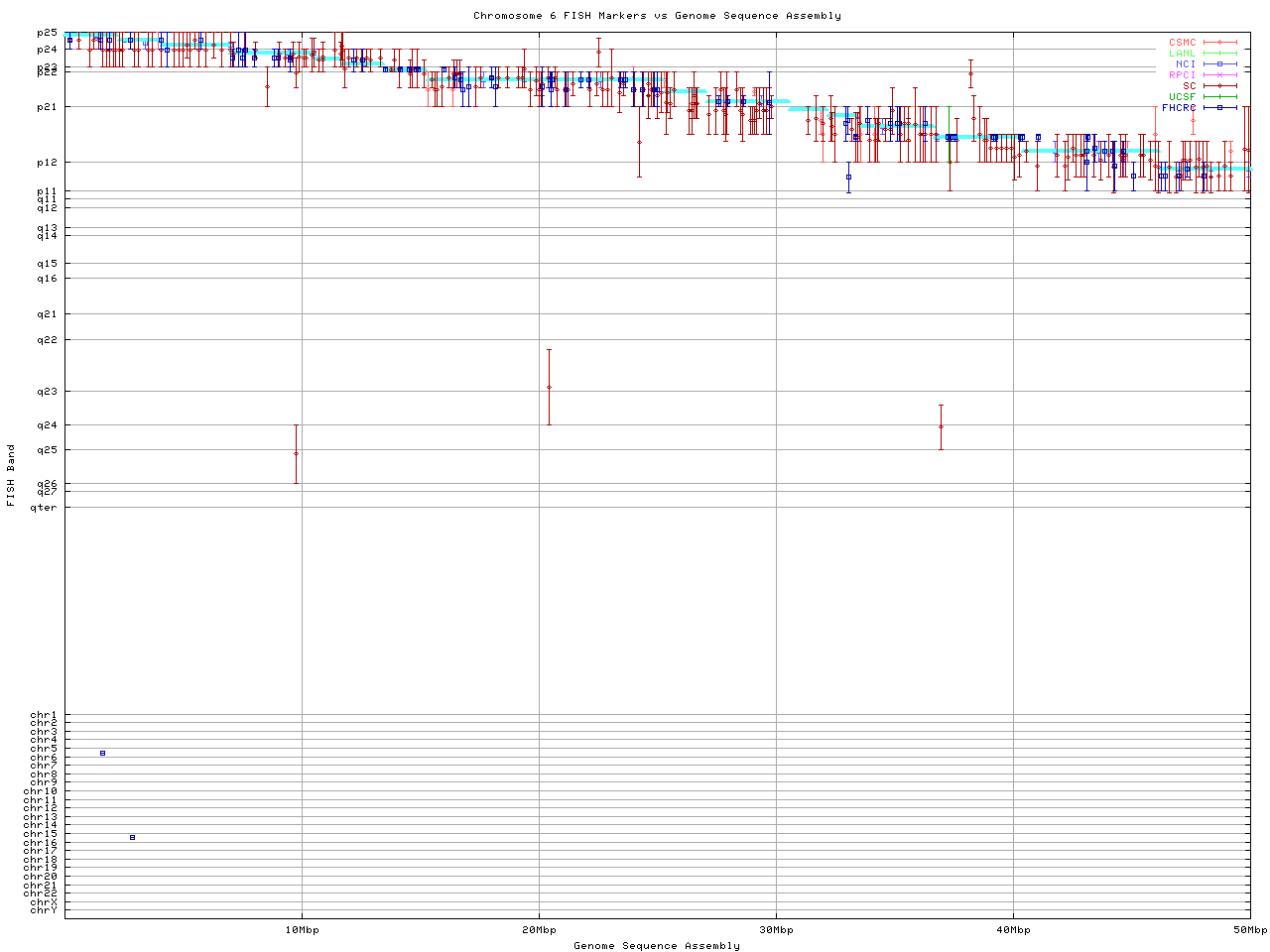Click the chrX row label
This screenshot has height=952, width=1270.
click(x=44, y=901)
